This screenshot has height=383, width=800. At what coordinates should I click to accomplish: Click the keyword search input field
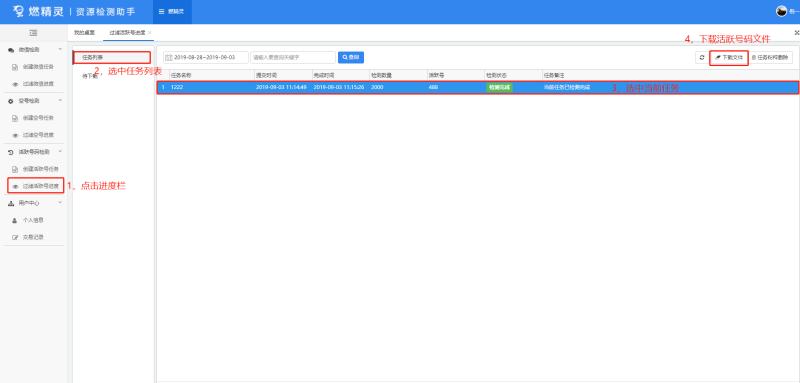pos(293,58)
